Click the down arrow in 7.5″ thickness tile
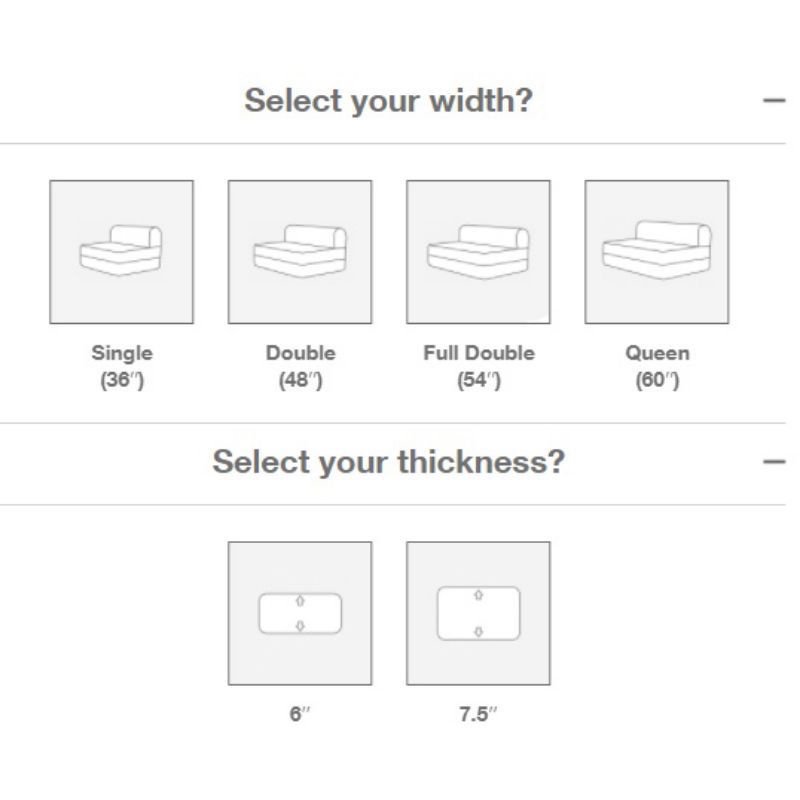800x800 pixels. pos(478,631)
